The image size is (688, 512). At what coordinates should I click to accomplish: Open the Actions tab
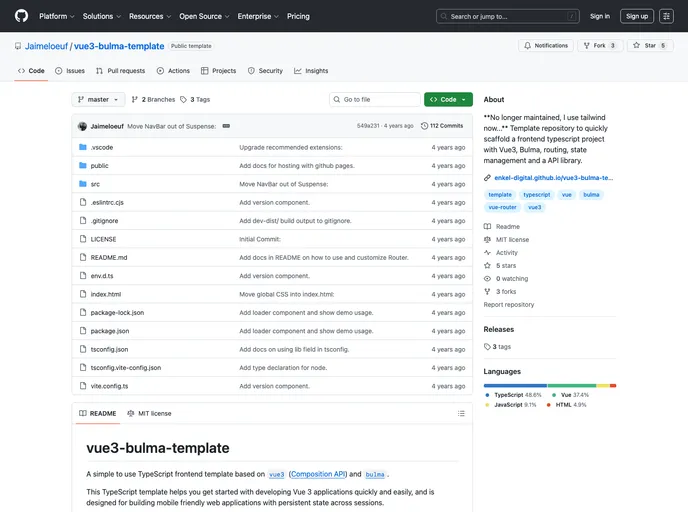pos(173,71)
